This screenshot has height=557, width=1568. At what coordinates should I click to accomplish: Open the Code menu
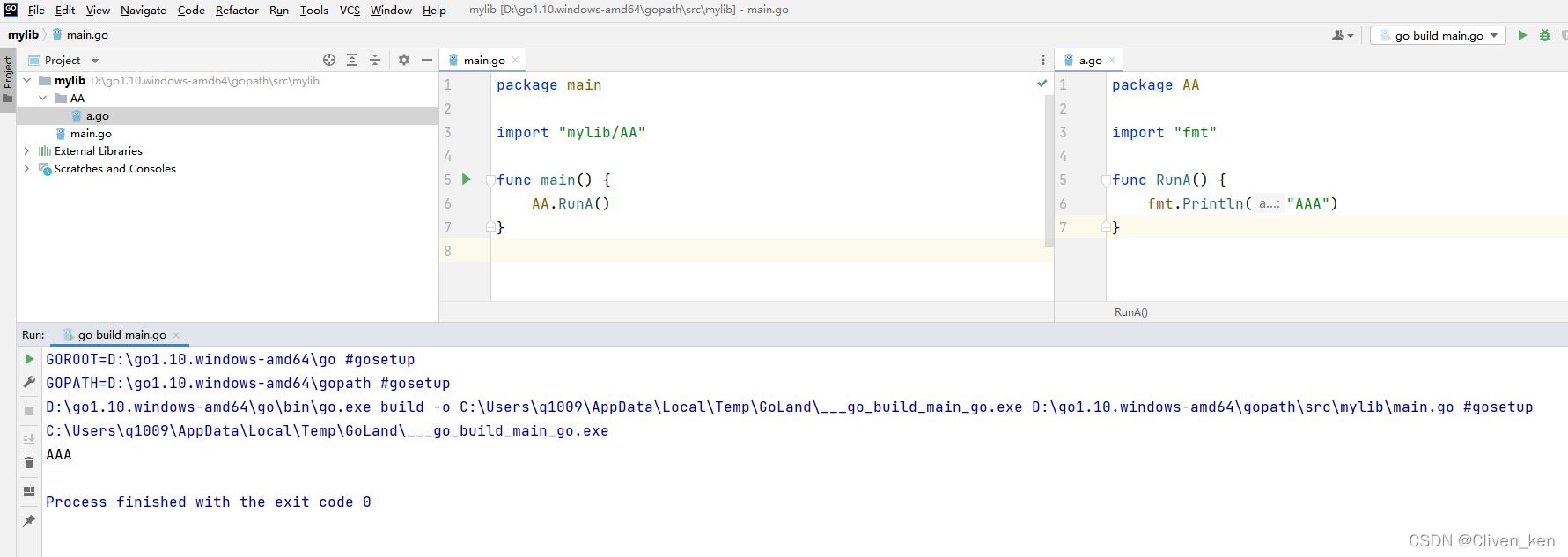[191, 10]
